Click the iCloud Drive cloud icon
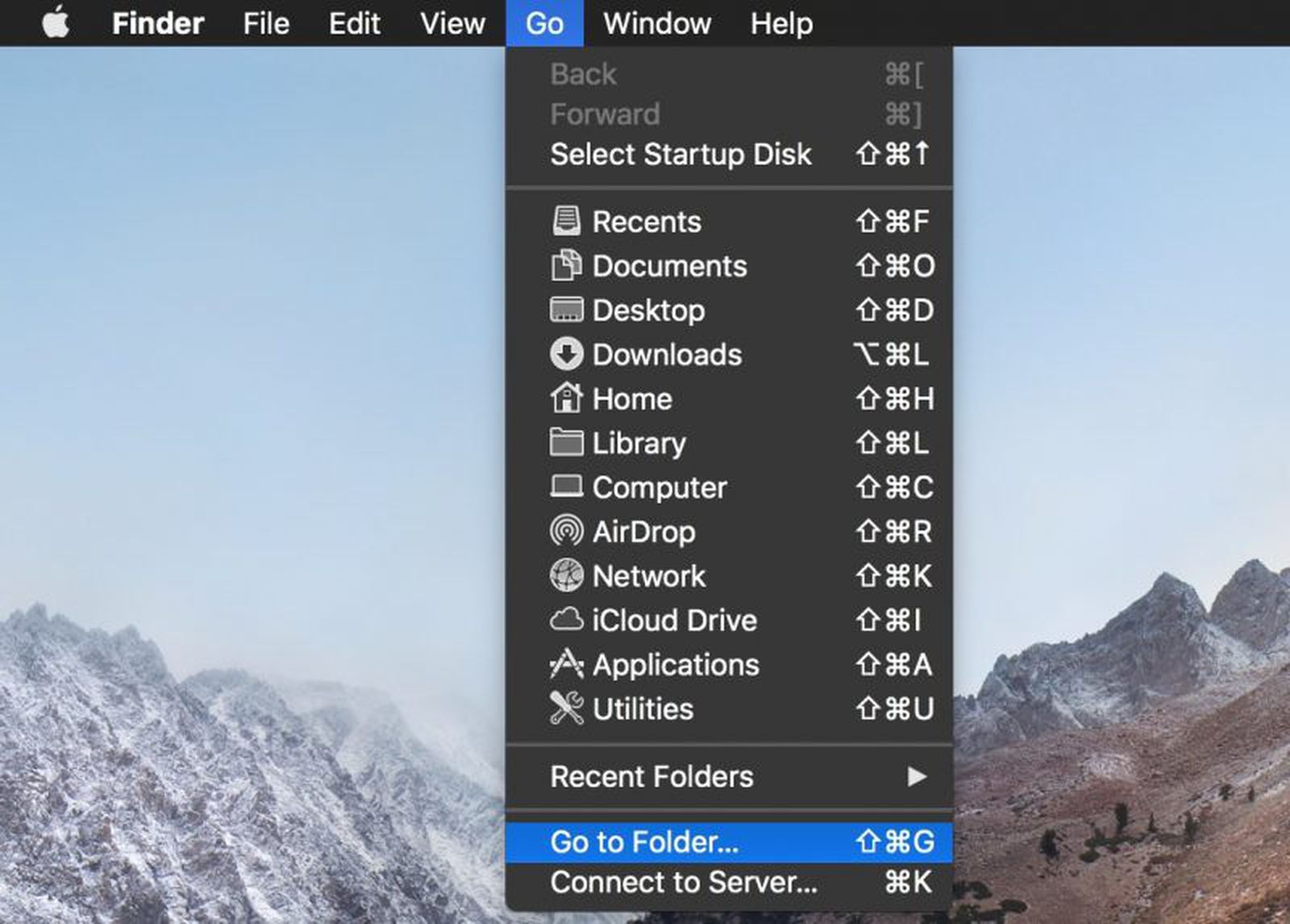Screen dimensions: 1290x924 (x=566, y=620)
